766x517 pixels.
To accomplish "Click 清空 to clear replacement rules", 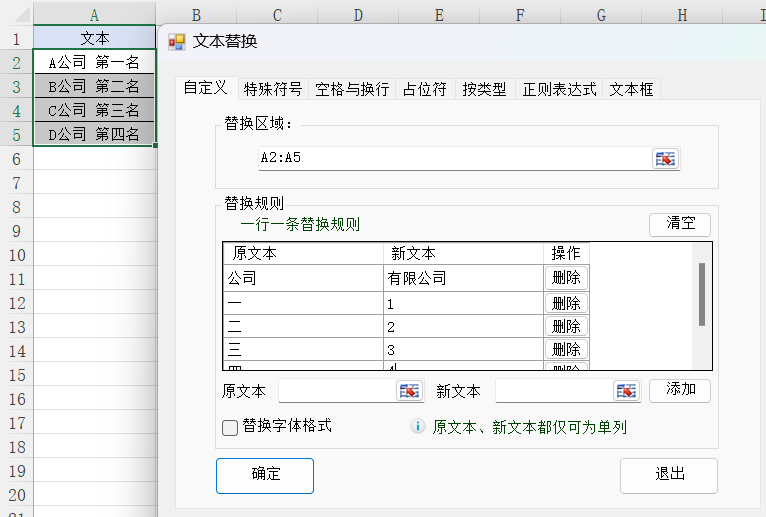I will 680,224.
